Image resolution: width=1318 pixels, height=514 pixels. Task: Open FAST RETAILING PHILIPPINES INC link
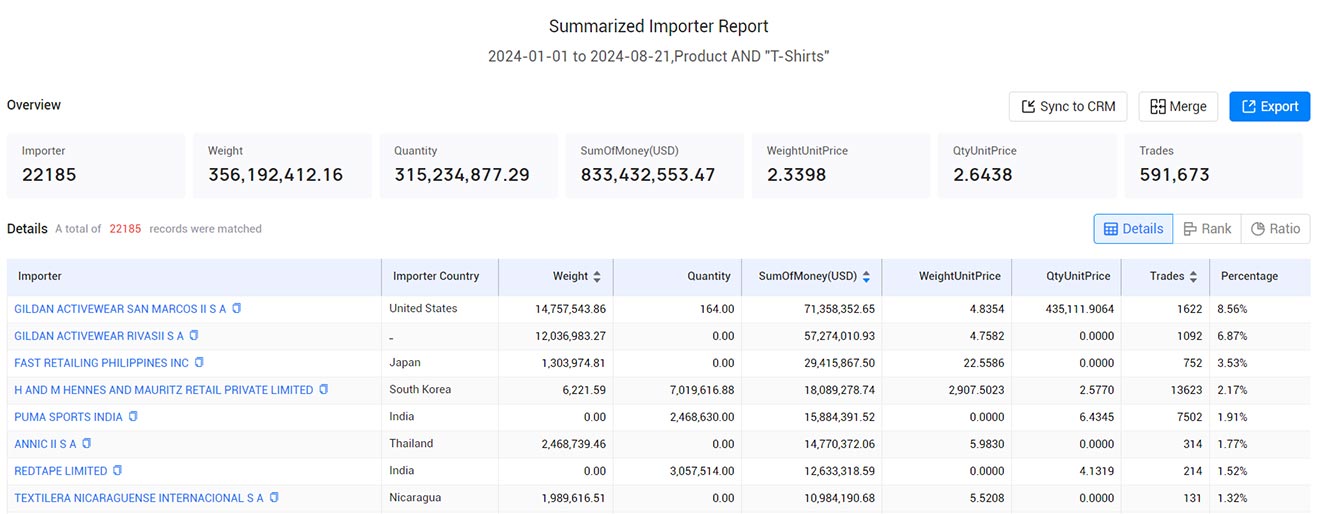coord(101,363)
